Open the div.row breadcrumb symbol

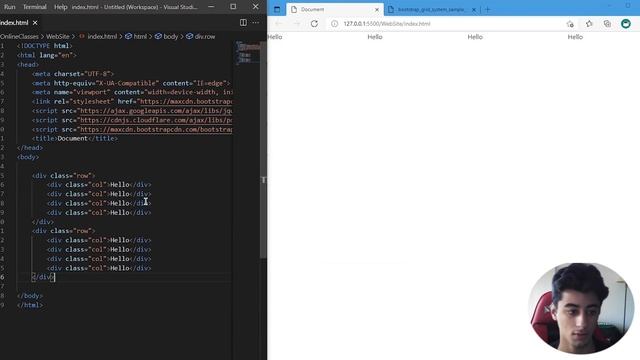201,36
